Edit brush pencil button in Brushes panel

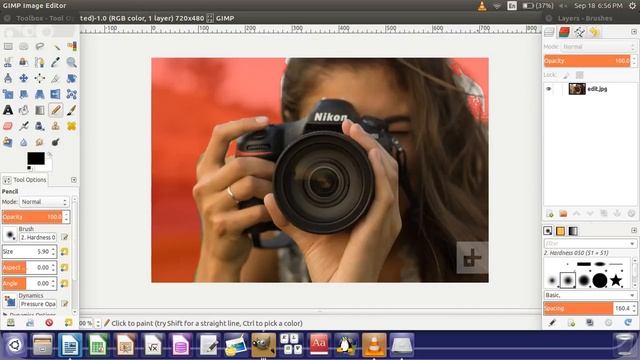point(552,322)
